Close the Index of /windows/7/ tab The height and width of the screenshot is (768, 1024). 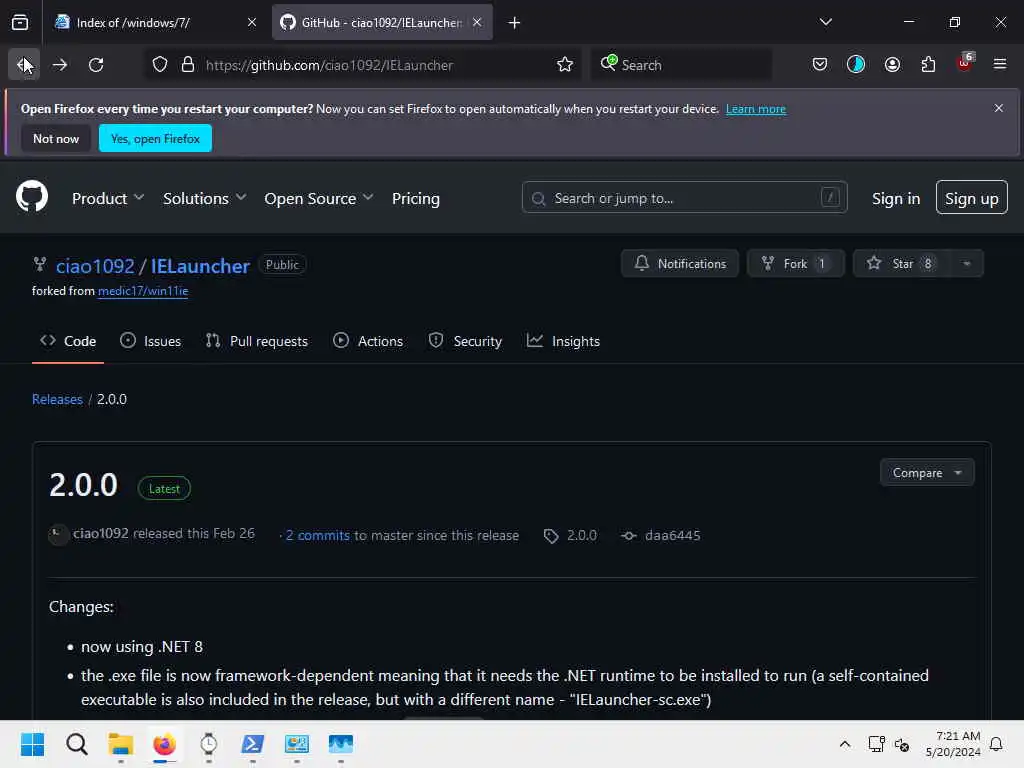(251, 23)
